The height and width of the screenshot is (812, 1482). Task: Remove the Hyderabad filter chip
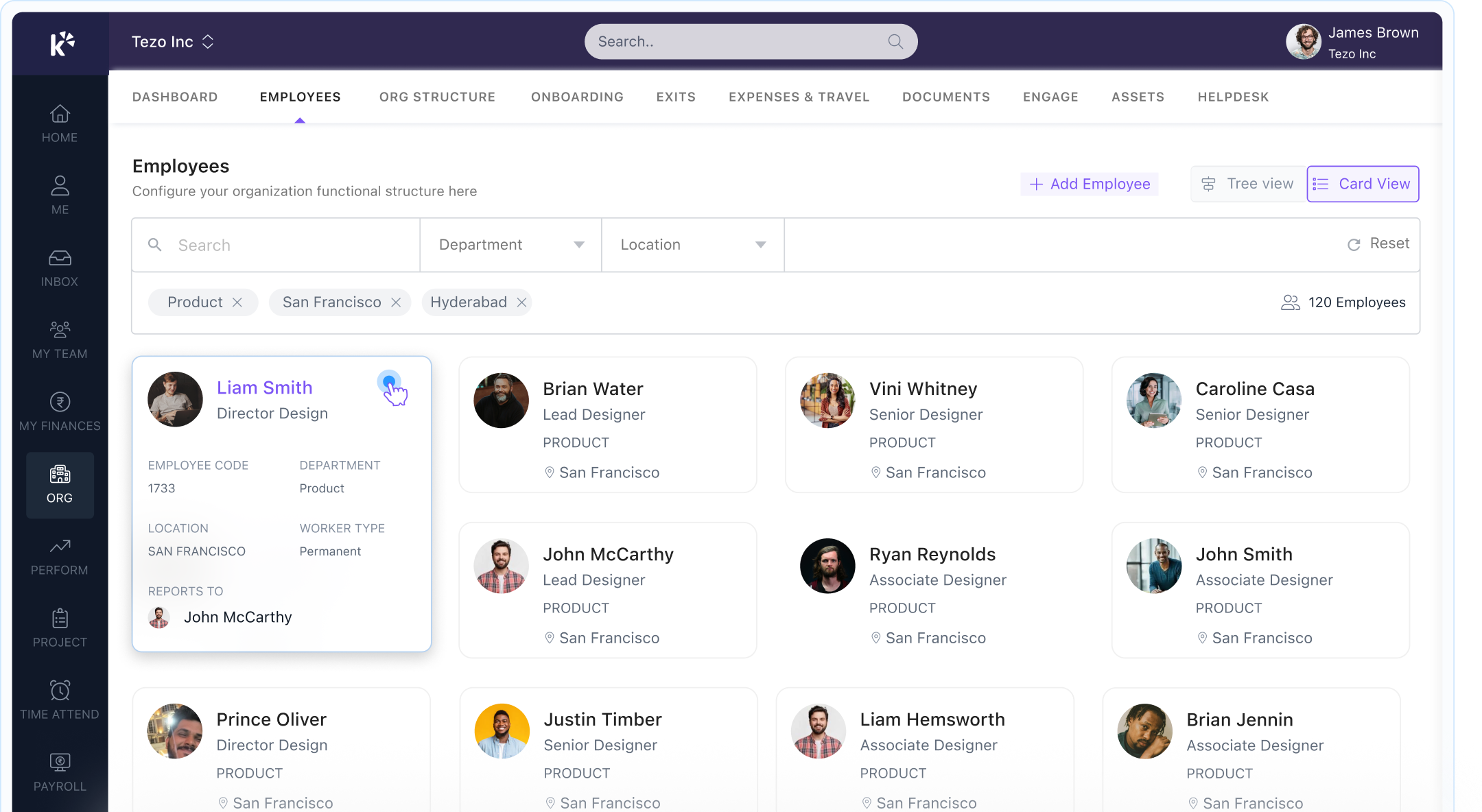[x=521, y=302]
